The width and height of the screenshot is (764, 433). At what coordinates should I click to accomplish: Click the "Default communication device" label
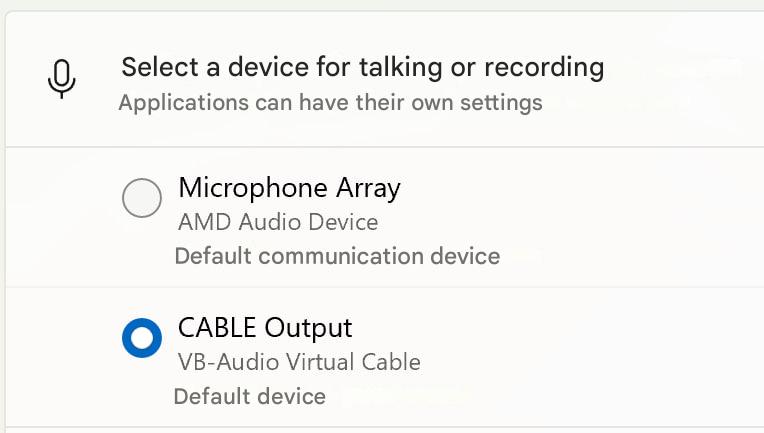pos(337,256)
